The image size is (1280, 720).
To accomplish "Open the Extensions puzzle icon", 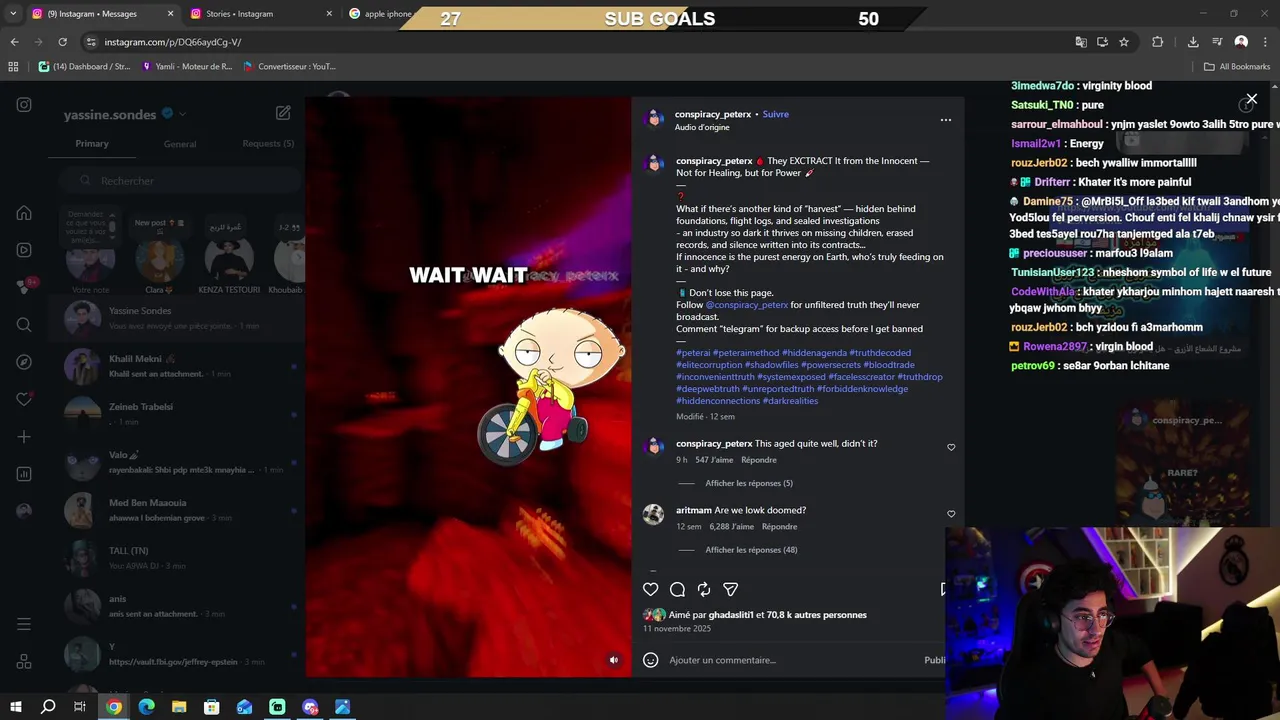I will [1158, 42].
